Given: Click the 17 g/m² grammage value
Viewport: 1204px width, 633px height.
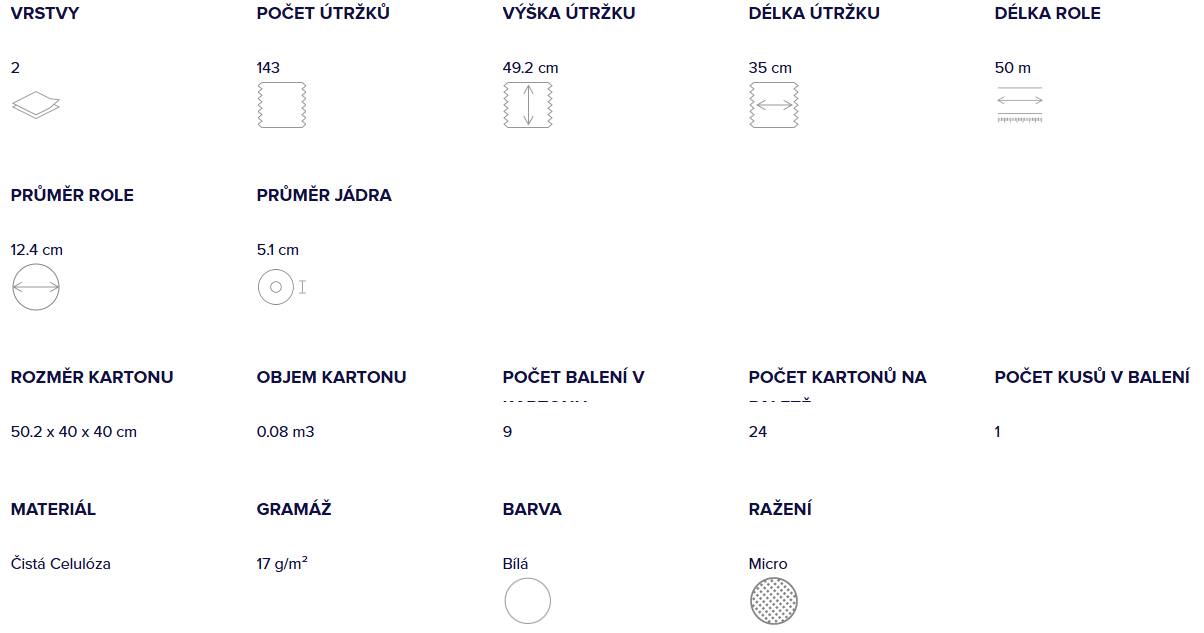Looking at the screenshot, I should tap(282, 564).
